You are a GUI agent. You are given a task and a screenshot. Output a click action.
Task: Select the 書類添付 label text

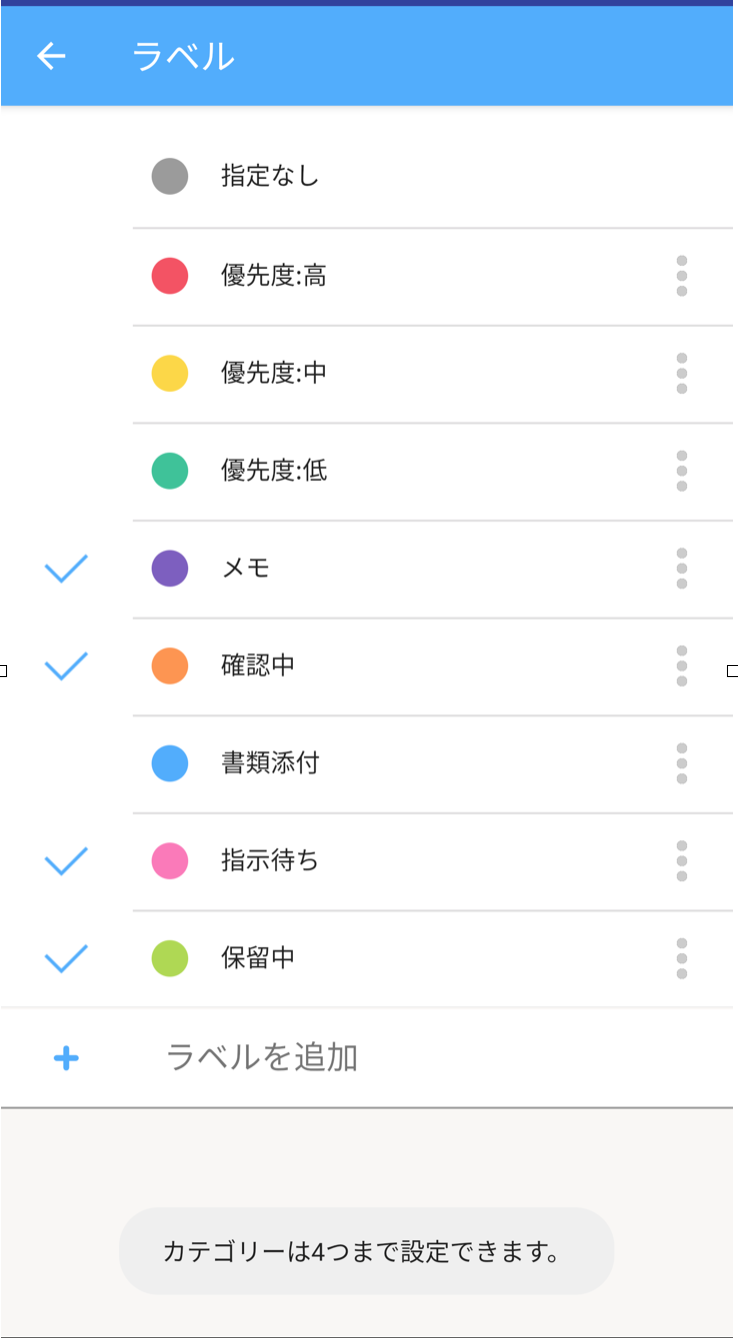click(270, 764)
